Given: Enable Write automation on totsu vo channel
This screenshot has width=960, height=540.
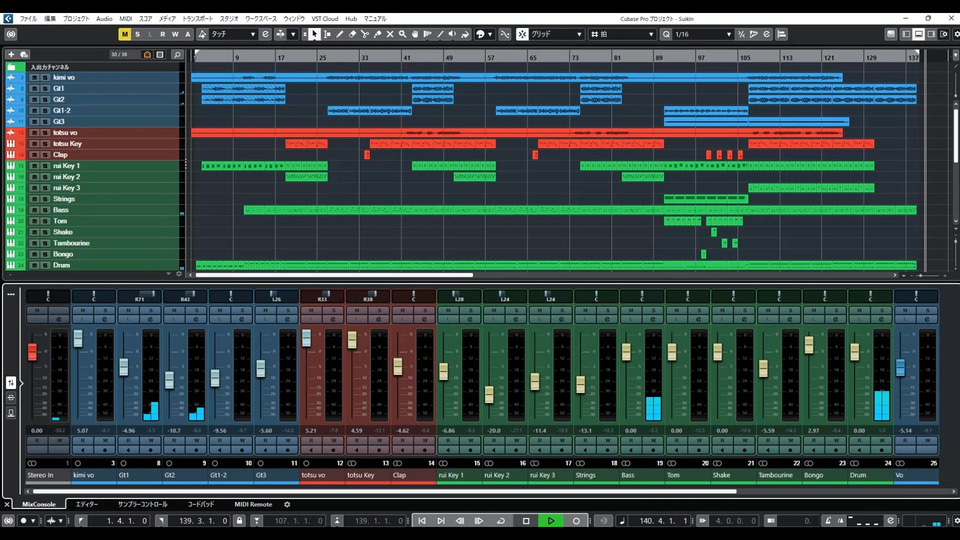Looking at the screenshot, I should pyautogui.click(x=331, y=440).
